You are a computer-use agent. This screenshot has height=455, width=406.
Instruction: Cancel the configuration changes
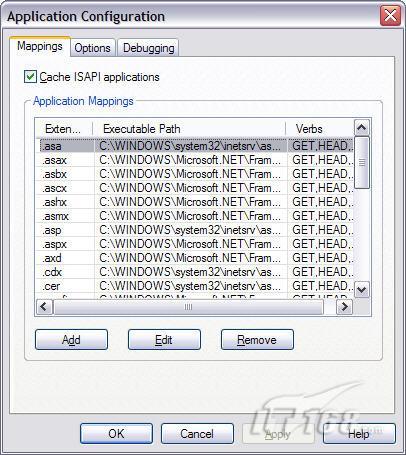tap(197, 434)
